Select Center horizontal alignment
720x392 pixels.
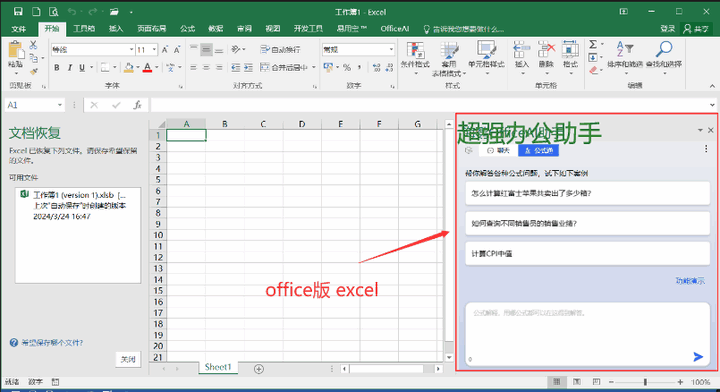(x=206, y=68)
